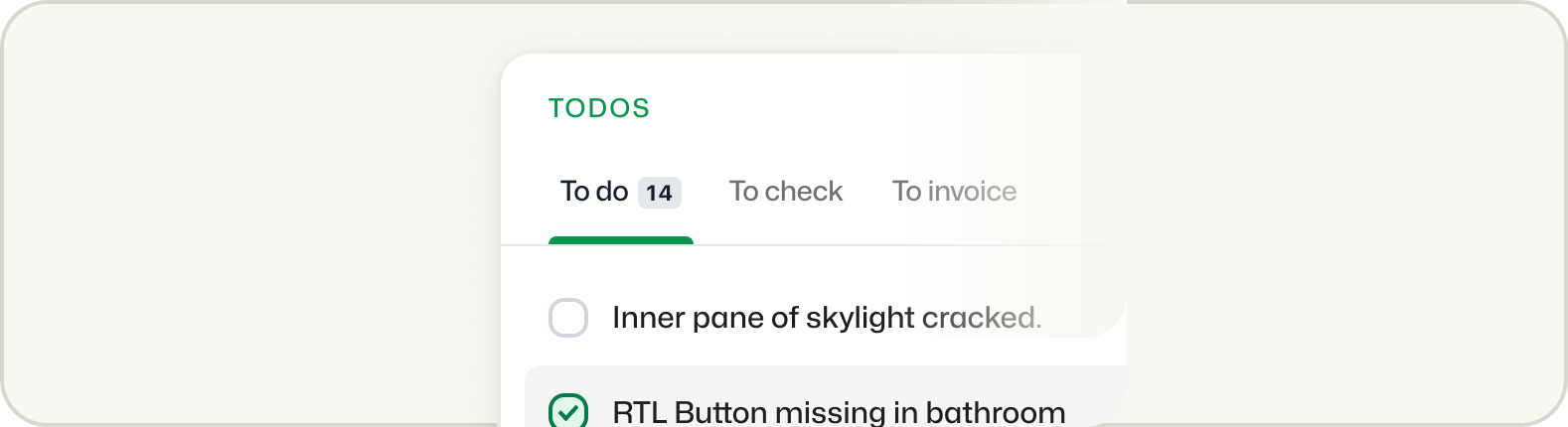Viewport: 1568px width, 427px height.
Task: Click the green checkmark icon
Action: [568, 412]
